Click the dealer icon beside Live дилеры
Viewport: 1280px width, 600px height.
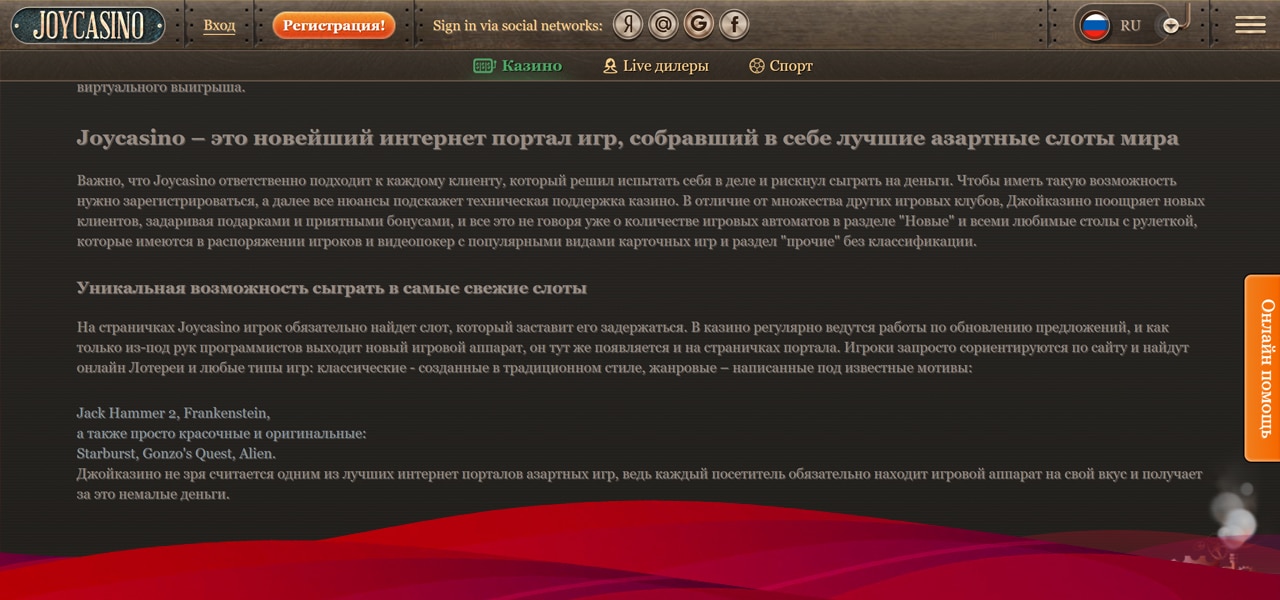[610, 65]
